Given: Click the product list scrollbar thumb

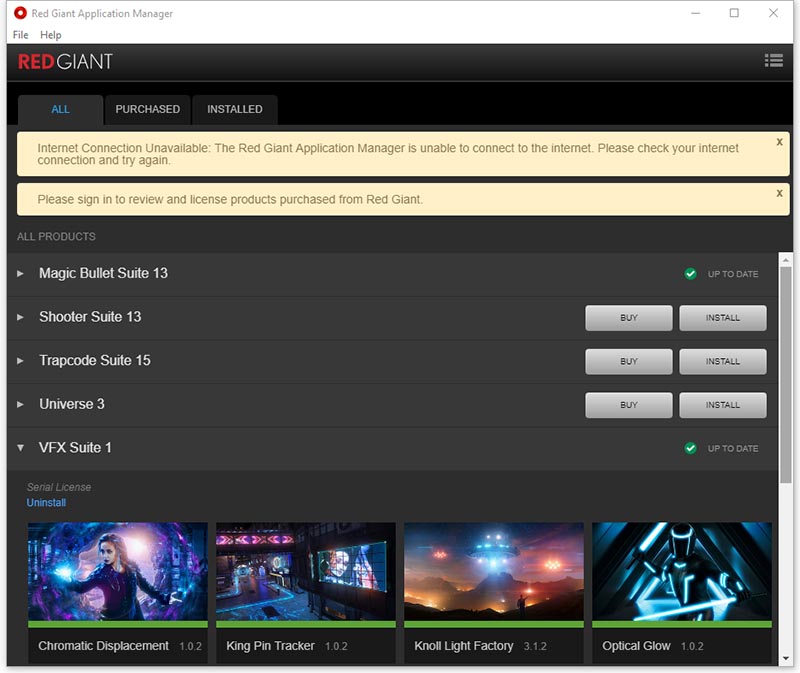Looking at the screenshot, I should (785, 375).
